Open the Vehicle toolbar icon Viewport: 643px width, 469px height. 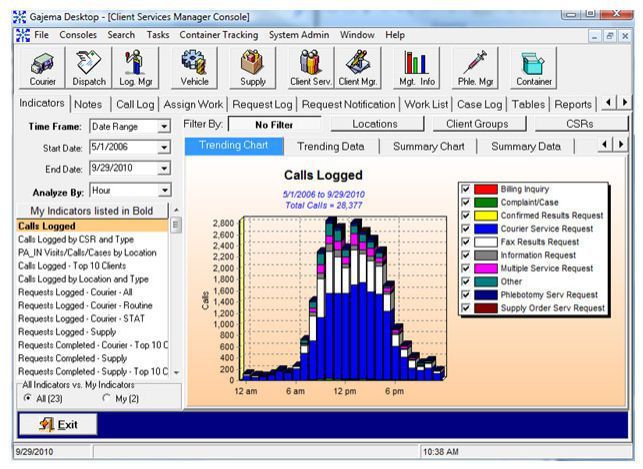coord(194,68)
